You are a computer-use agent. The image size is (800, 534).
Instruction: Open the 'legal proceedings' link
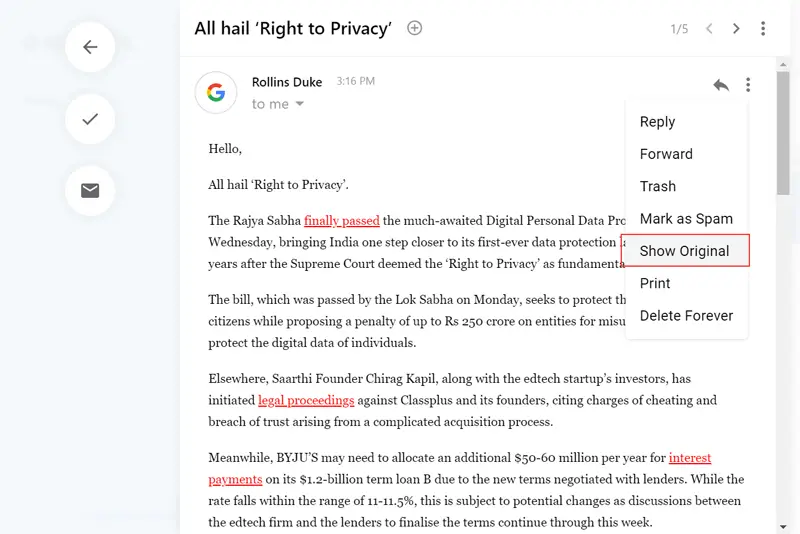(x=306, y=401)
